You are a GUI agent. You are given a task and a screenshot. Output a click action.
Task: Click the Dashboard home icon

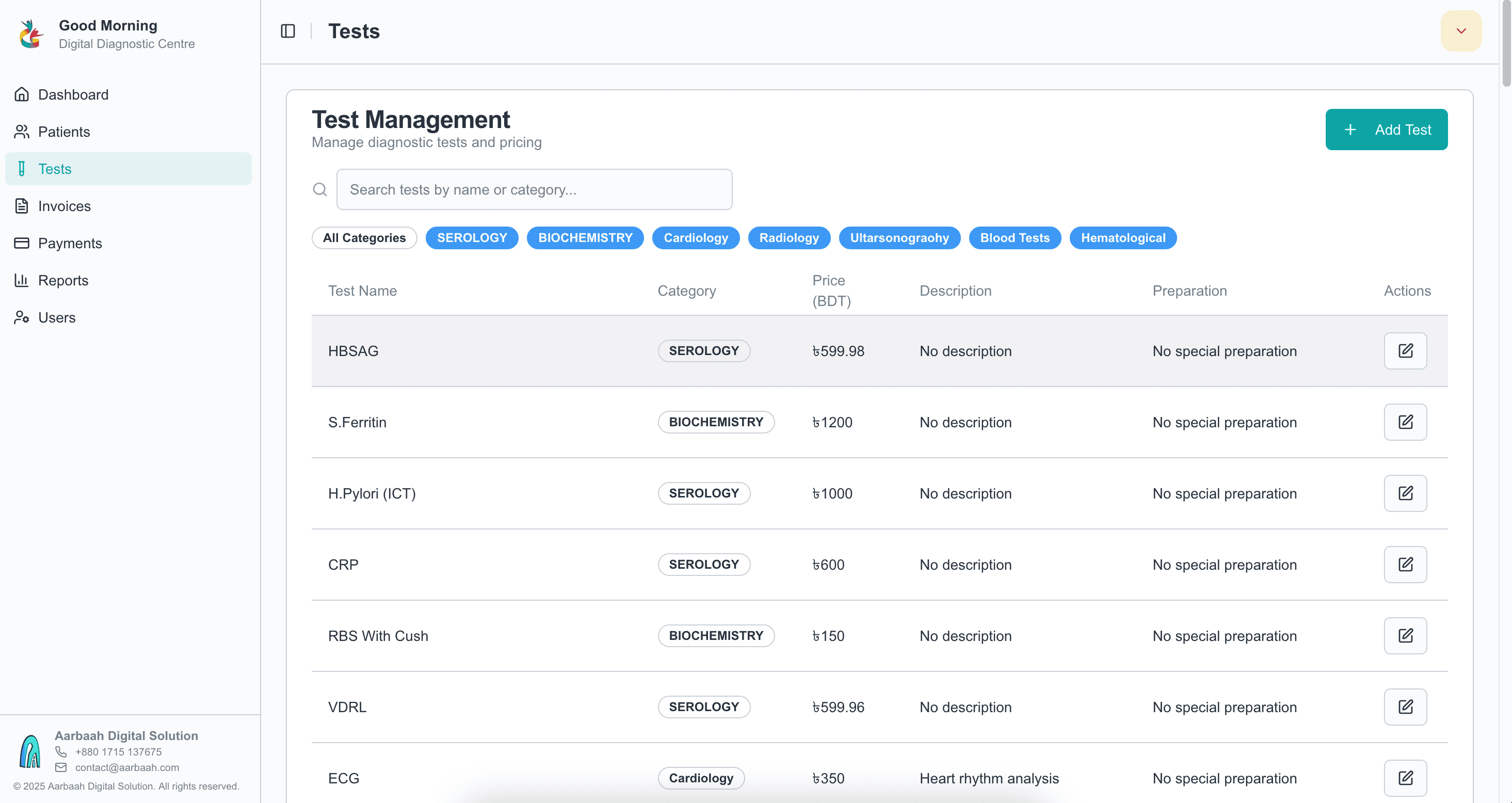(22, 94)
